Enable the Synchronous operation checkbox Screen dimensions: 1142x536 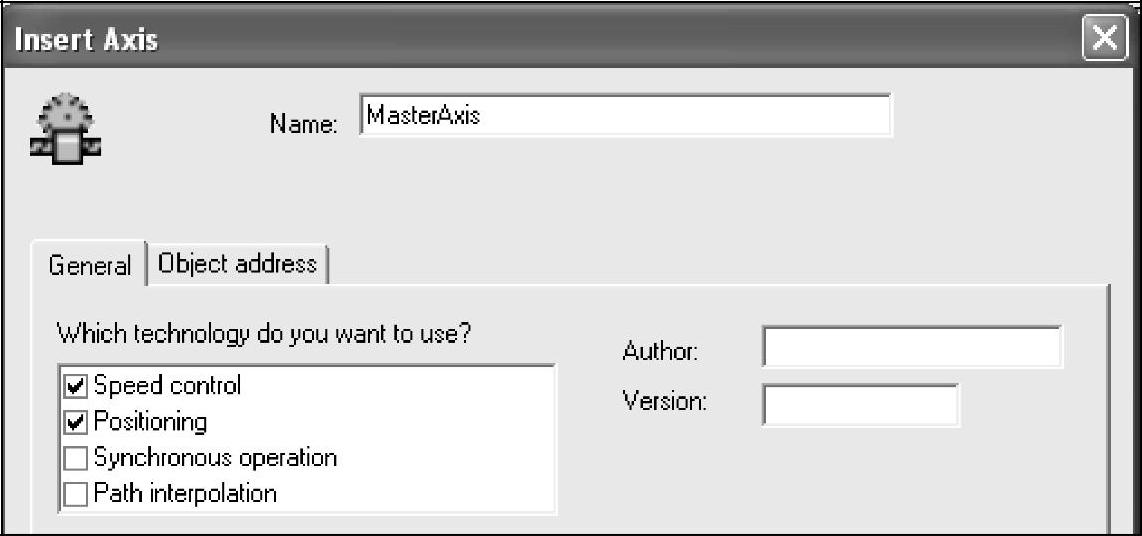coord(75,459)
